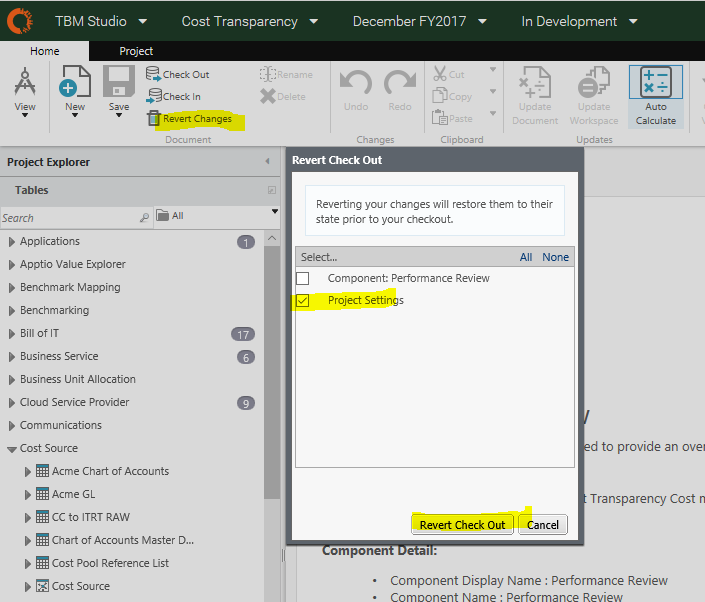
Task: Click the All select link
Action: click(526, 257)
